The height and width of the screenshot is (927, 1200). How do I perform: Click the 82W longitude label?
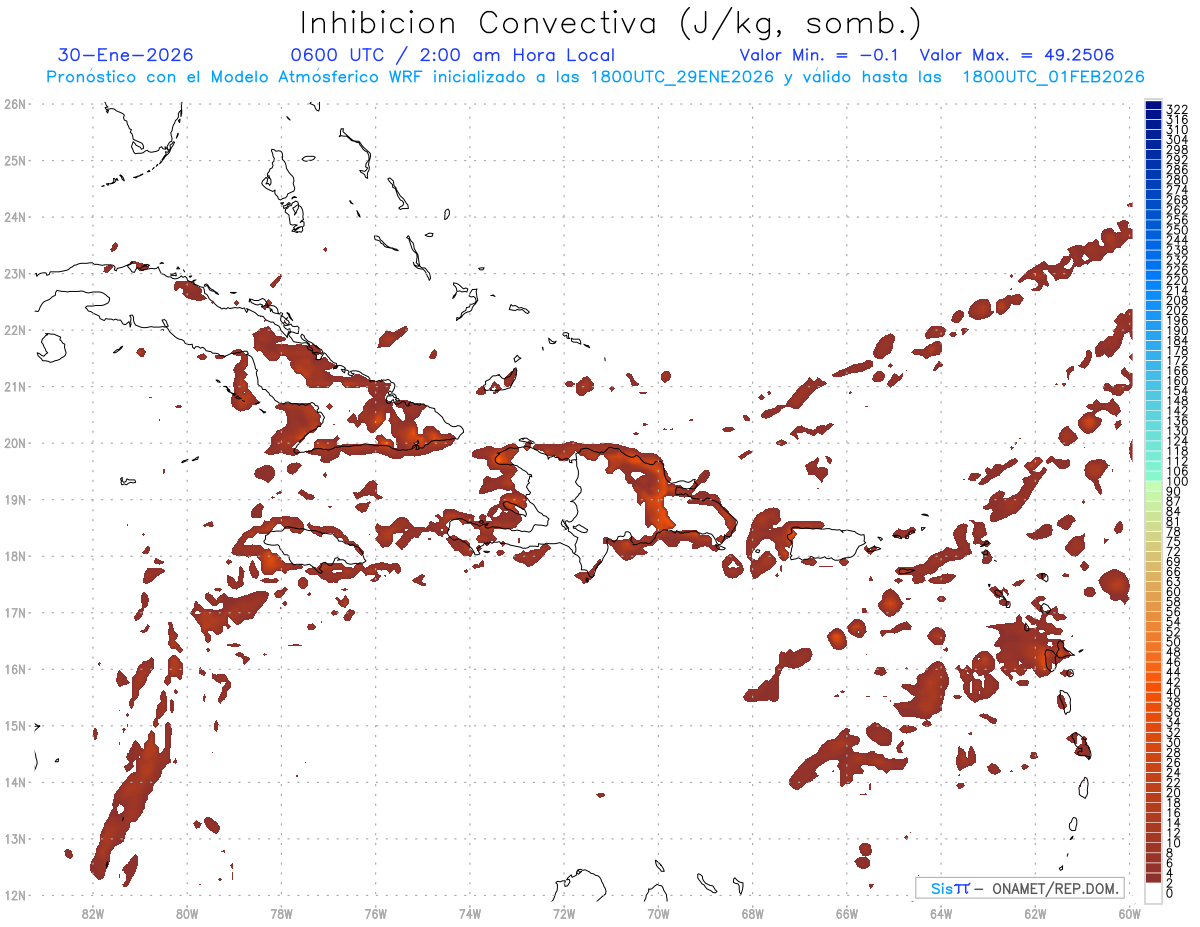click(93, 913)
